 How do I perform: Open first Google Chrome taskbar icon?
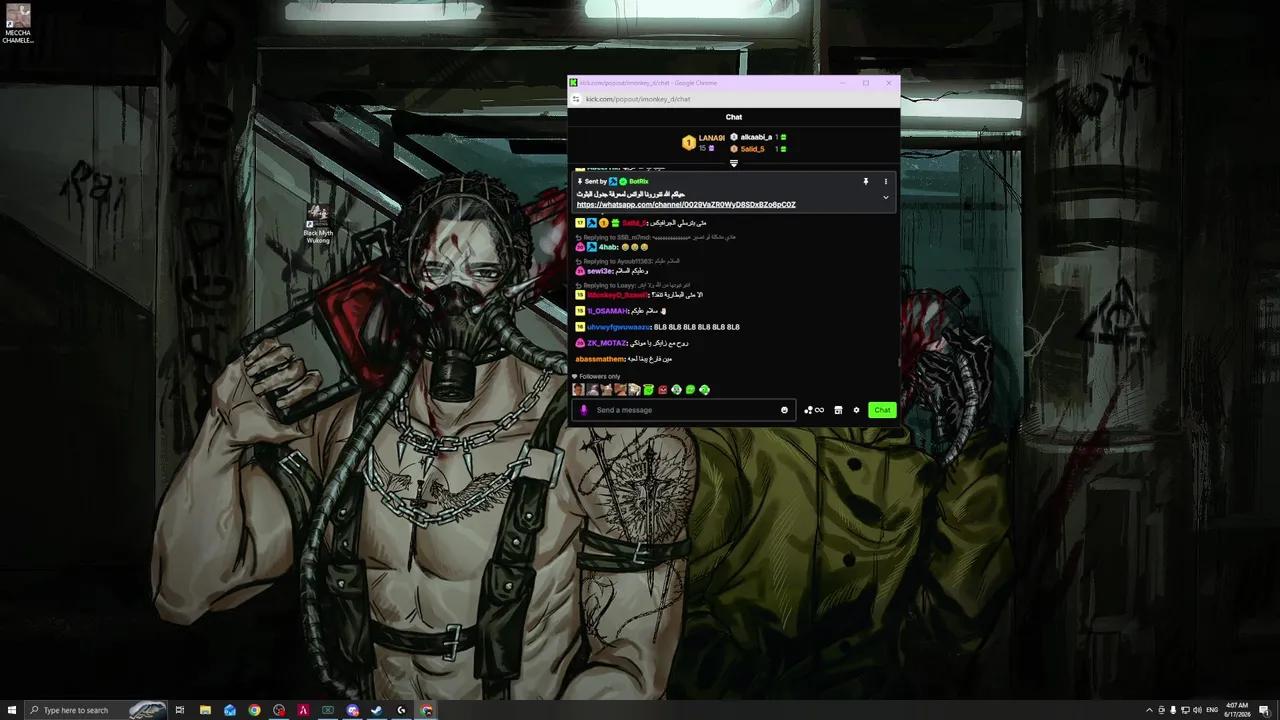[254, 710]
